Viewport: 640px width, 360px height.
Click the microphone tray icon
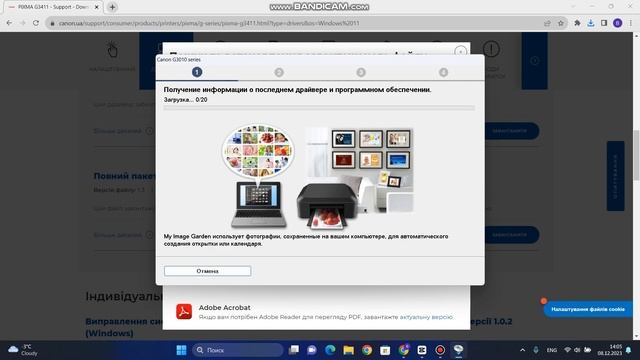click(x=536, y=350)
